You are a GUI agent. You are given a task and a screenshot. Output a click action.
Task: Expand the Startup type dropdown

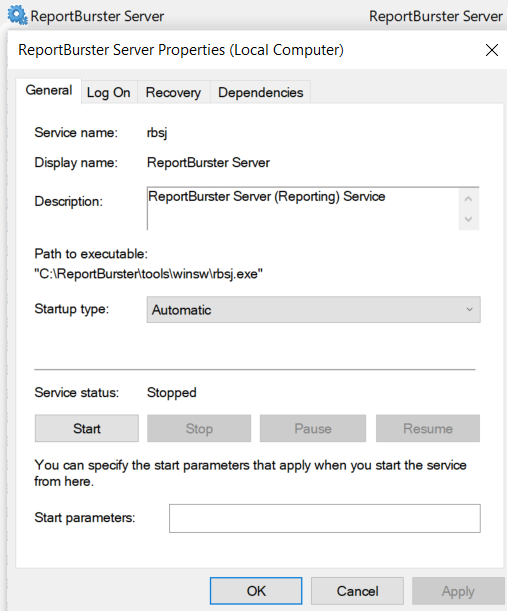tap(314, 310)
